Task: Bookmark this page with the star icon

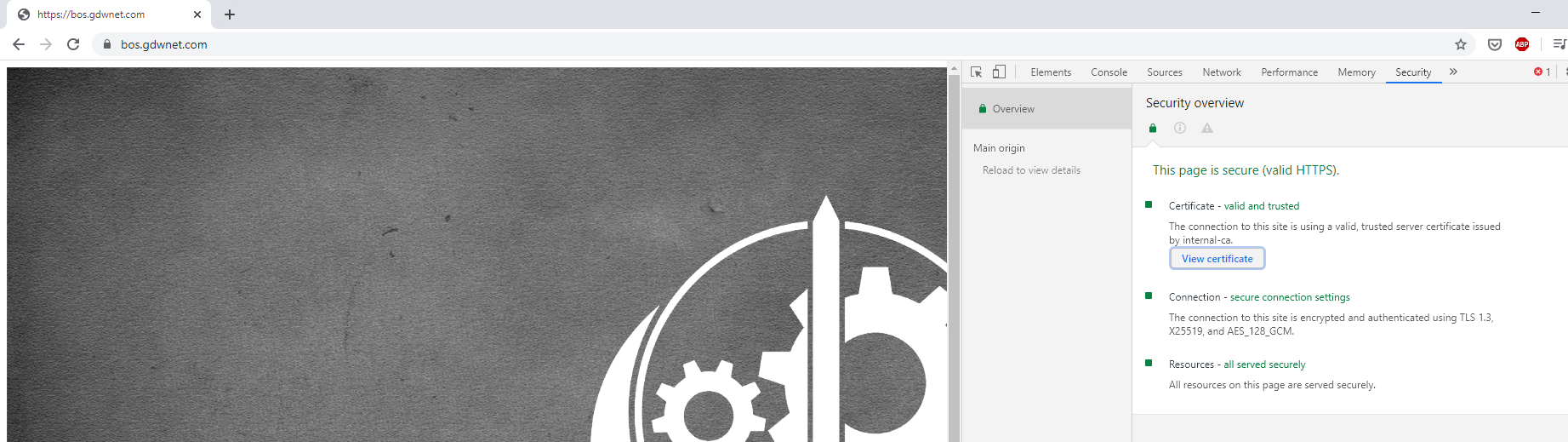Action: (x=1461, y=44)
